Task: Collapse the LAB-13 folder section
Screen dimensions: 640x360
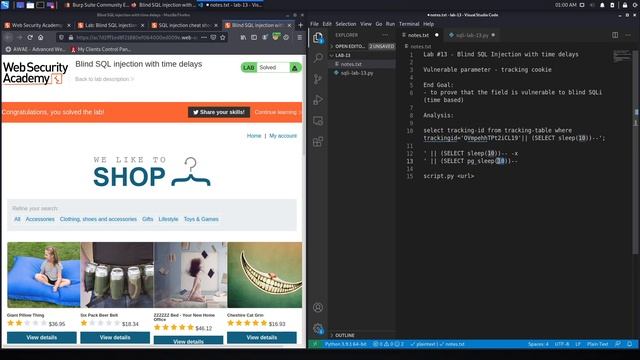Action: pos(362,55)
